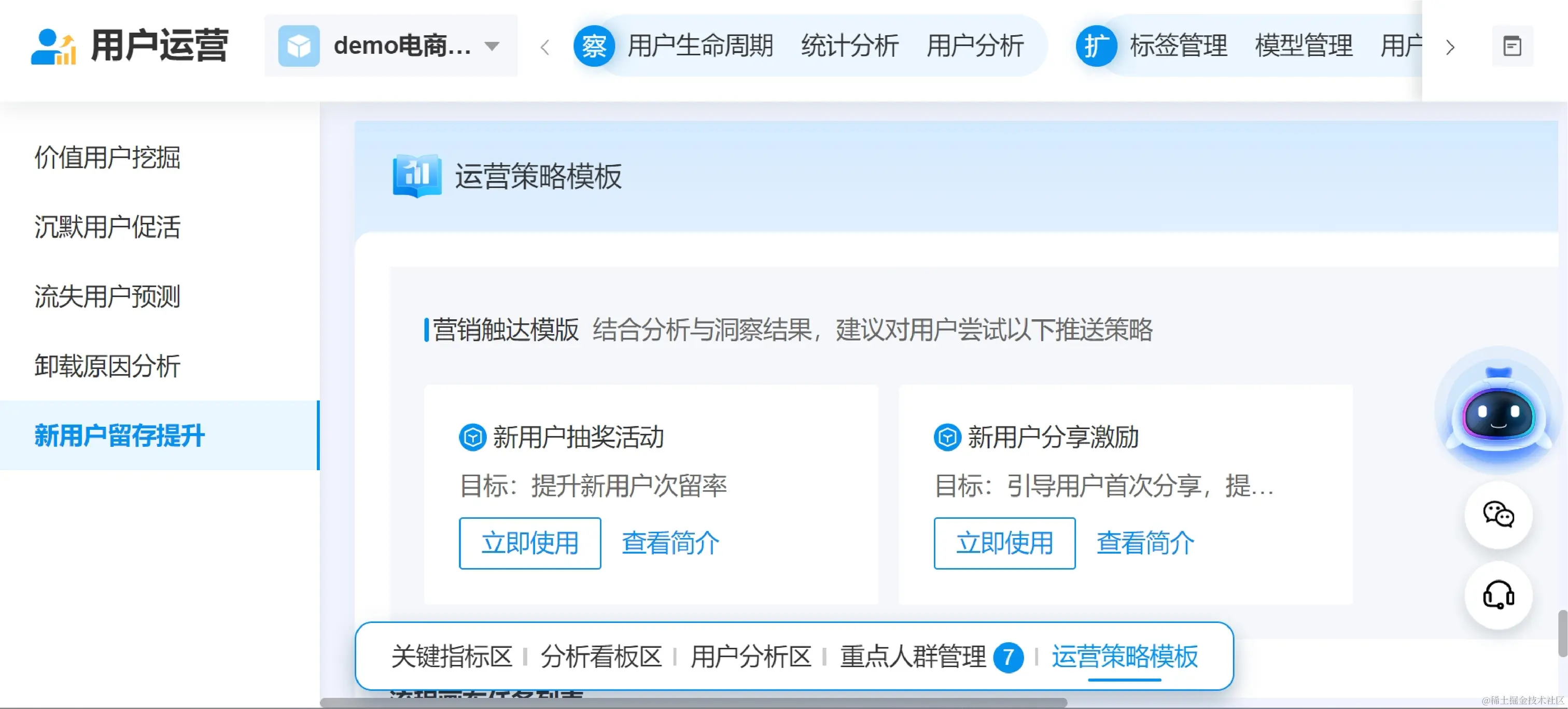The width and height of the screenshot is (1568, 709).
Task: Open the demo电商 project dropdown
Action: tap(391, 46)
